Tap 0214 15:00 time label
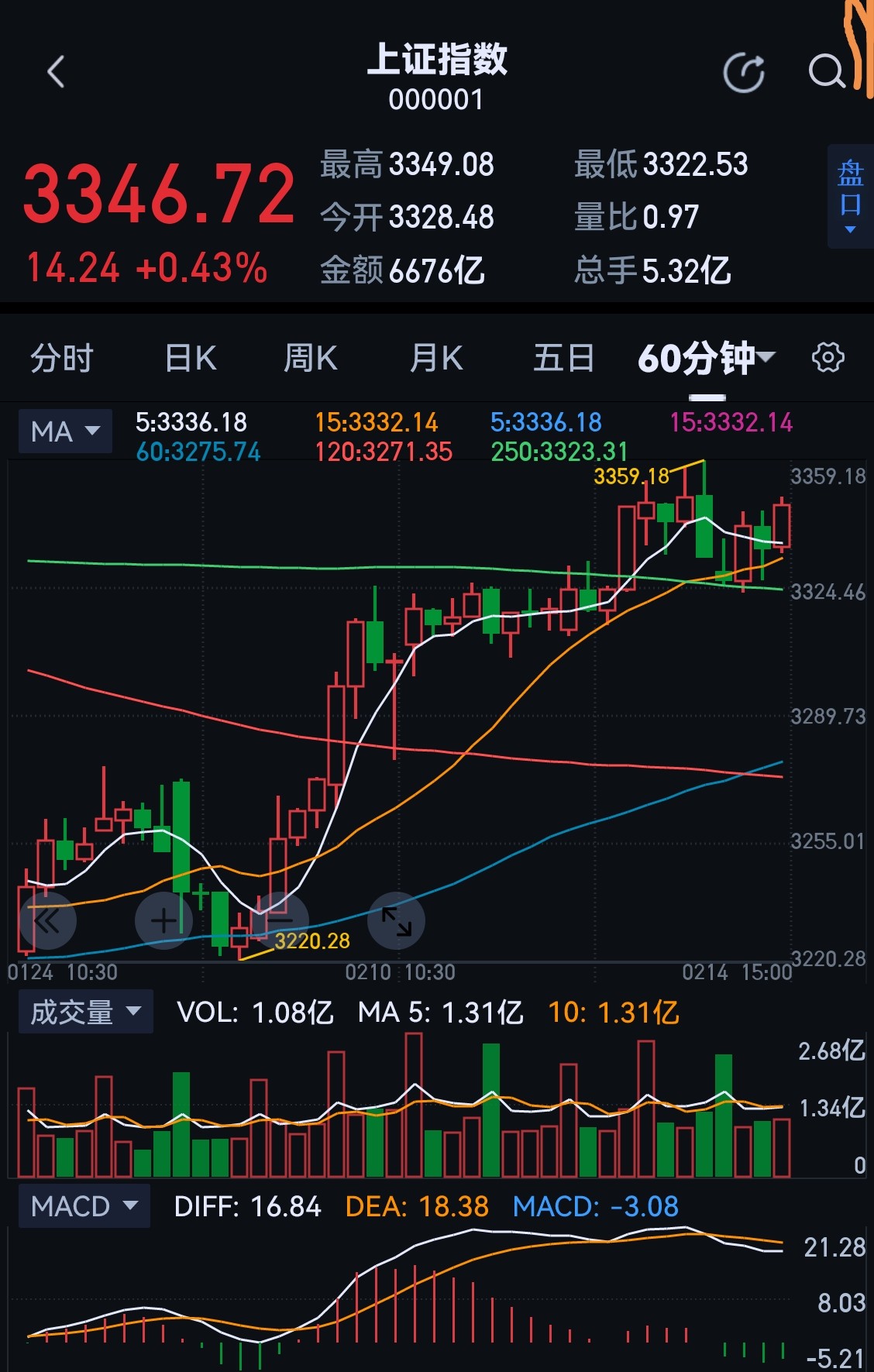The width and height of the screenshot is (874, 1372). [x=738, y=972]
